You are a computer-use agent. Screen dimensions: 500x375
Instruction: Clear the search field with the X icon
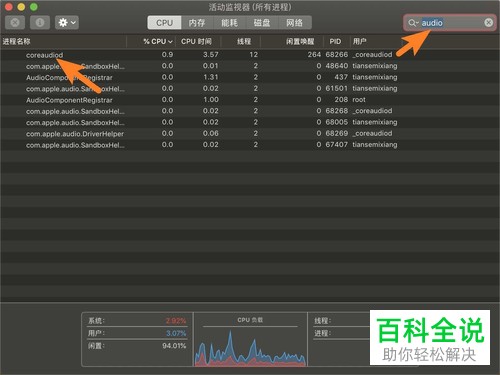pos(488,23)
